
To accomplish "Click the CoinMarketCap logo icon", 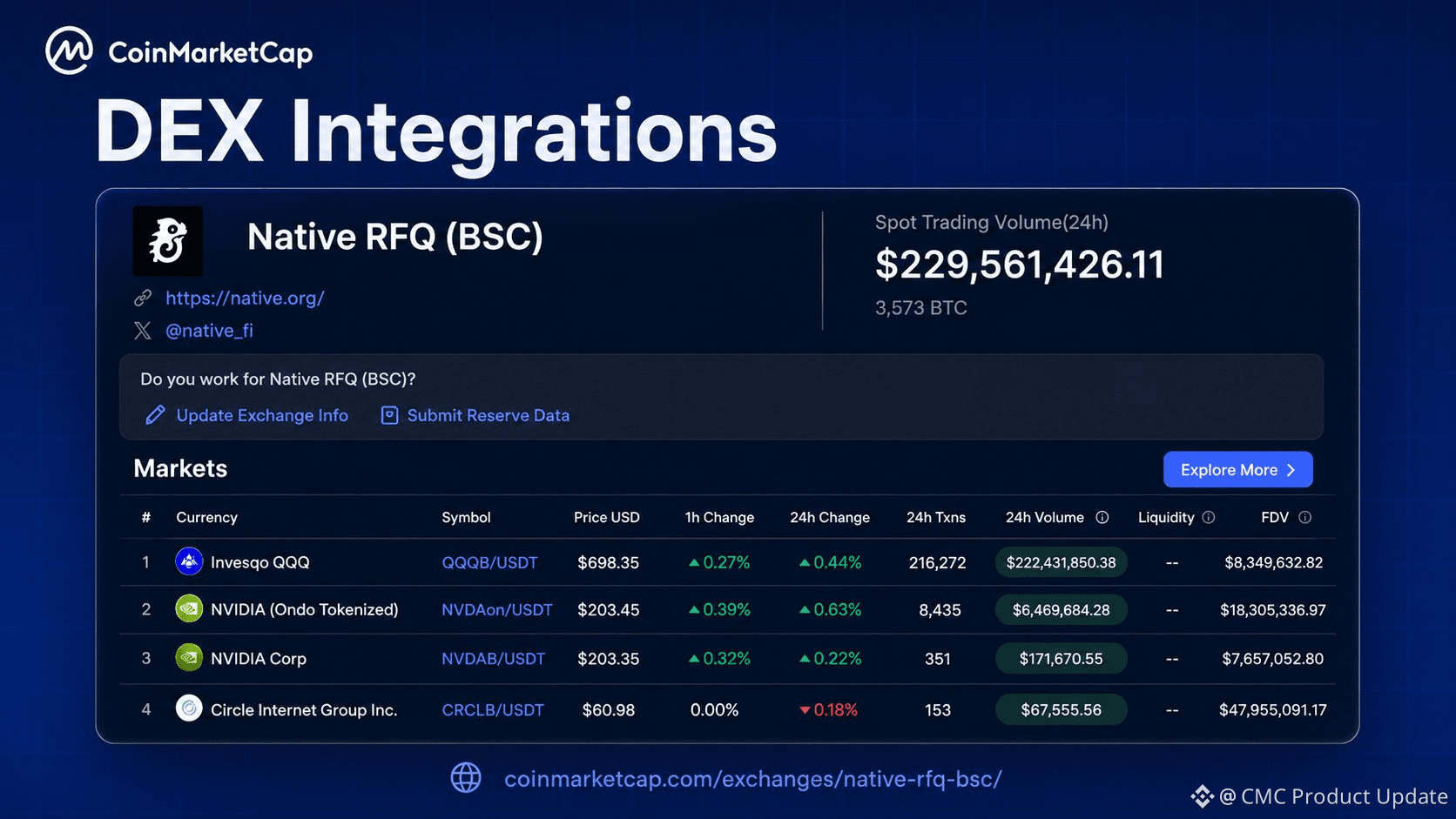I will tap(69, 50).
